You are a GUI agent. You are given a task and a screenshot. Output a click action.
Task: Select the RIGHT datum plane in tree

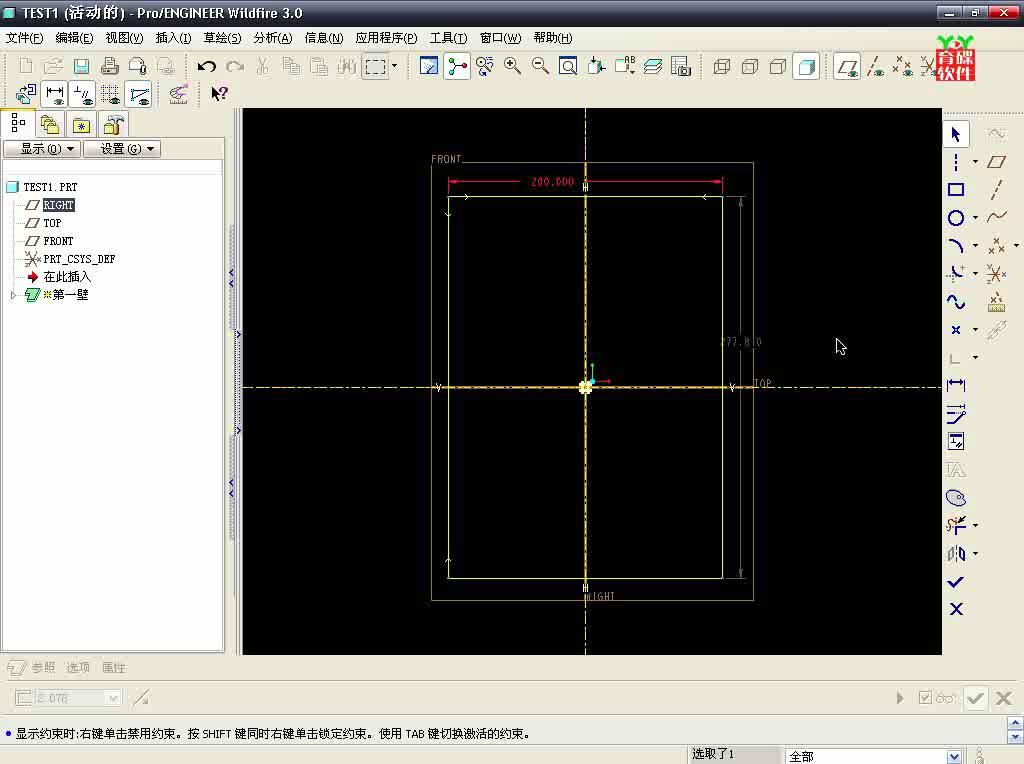tap(59, 205)
